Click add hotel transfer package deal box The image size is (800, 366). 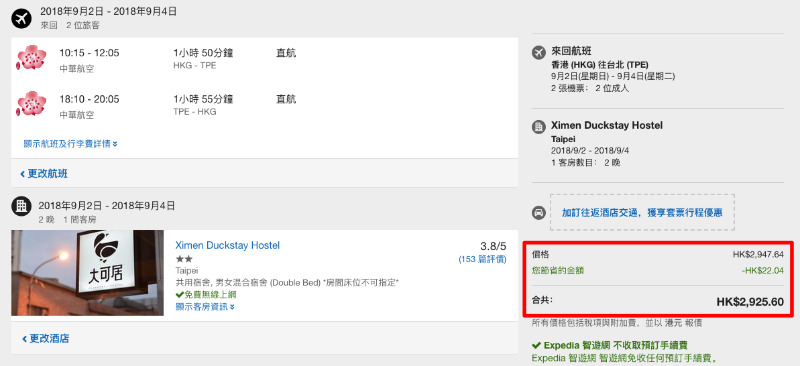(642, 212)
